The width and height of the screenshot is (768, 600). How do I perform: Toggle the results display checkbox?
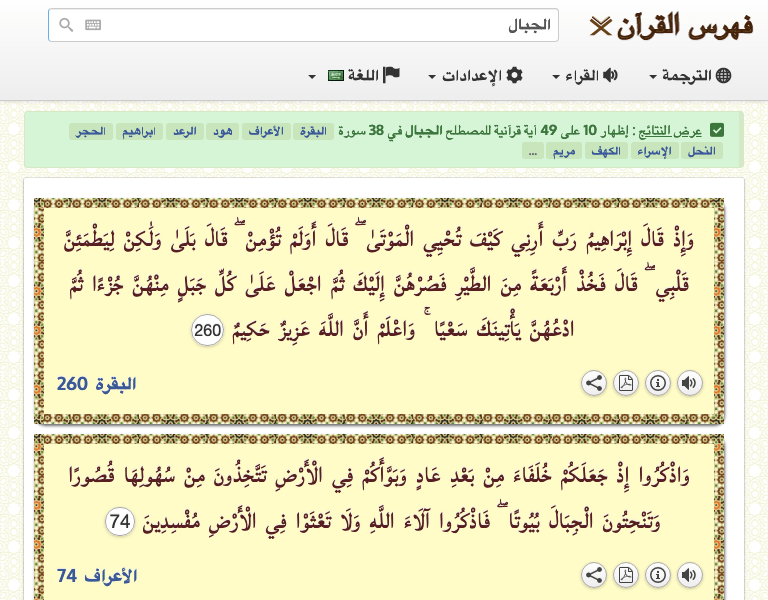(x=717, y=130)
